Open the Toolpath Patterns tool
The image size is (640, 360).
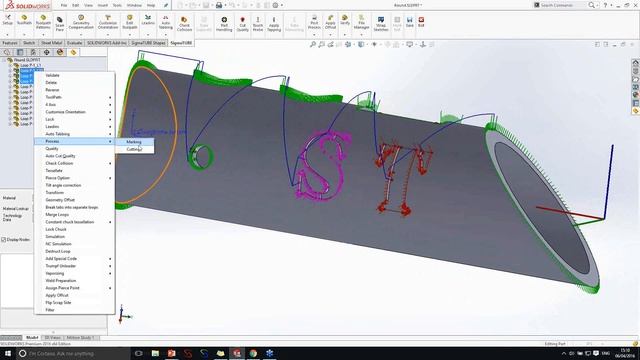point(43,22)
